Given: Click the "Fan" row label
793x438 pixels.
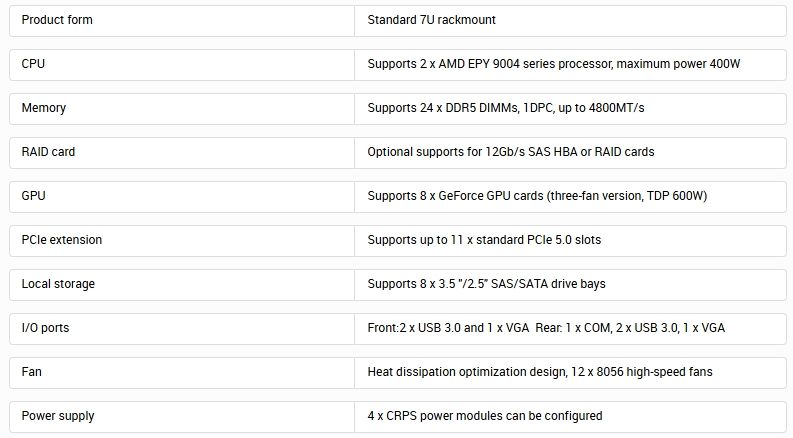Looking at the screenshot, I should click(x=32, y=372).
